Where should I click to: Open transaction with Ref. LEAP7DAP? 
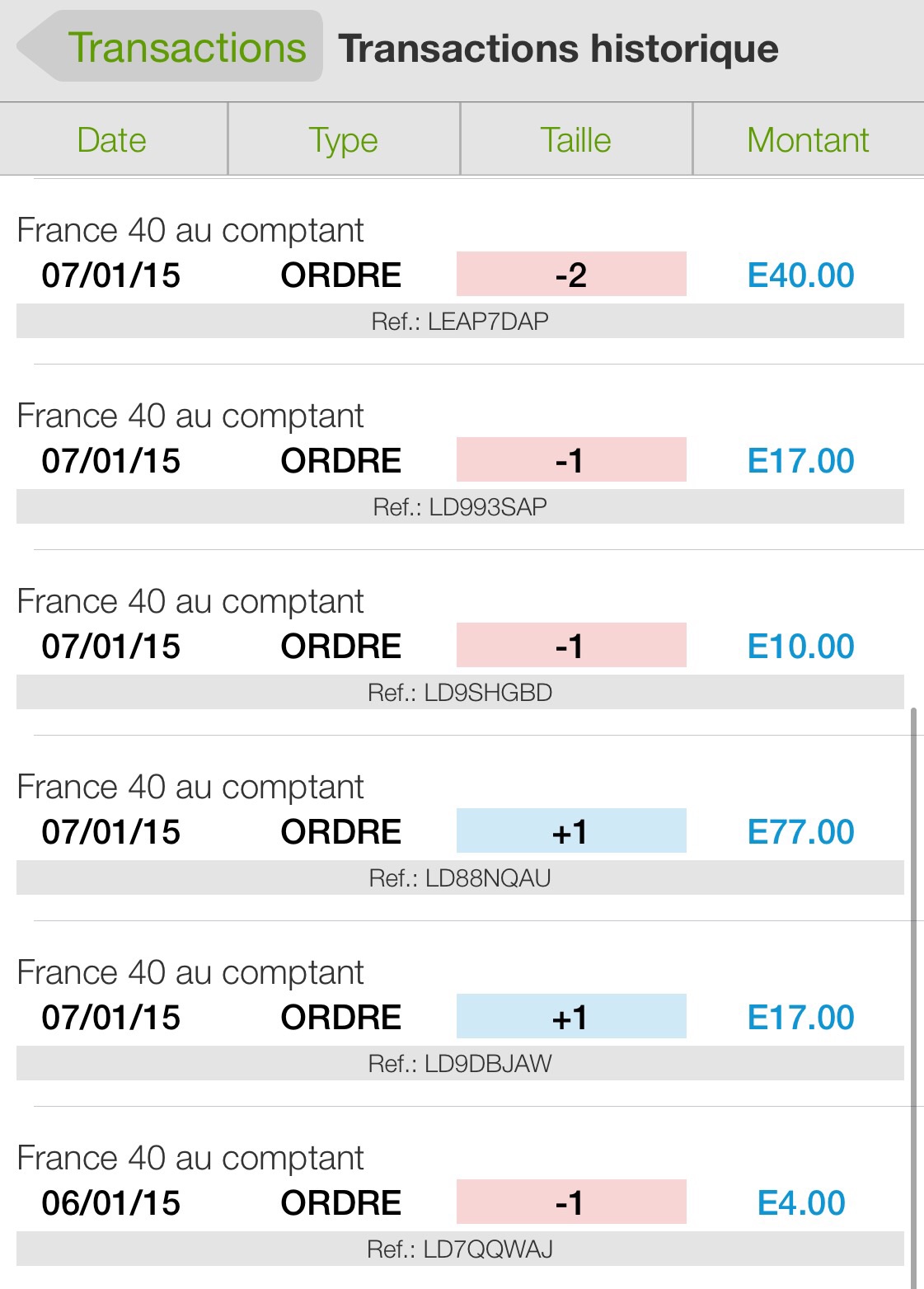(x=460, y=322)
